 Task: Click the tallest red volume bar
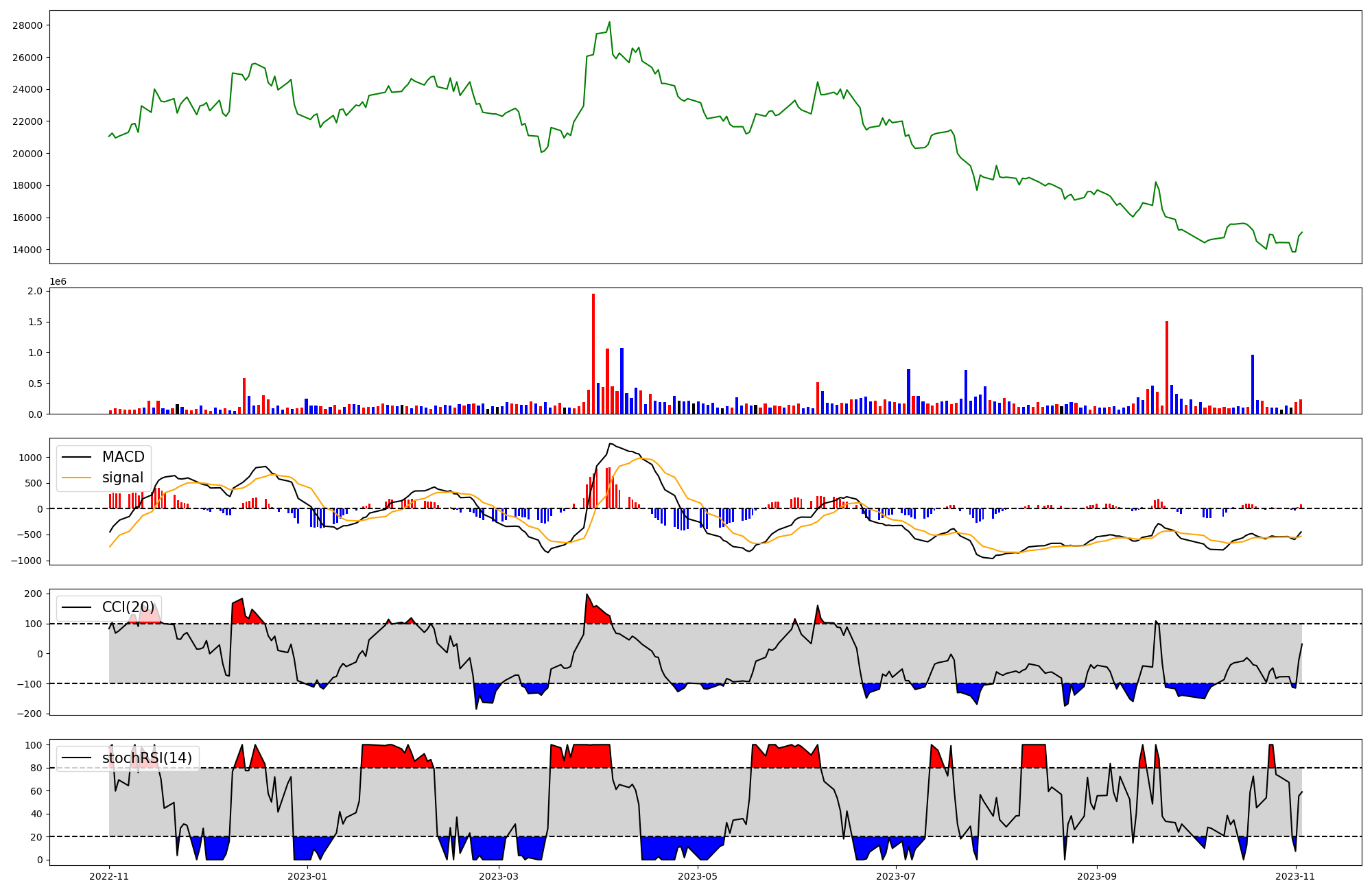point(593,353)
